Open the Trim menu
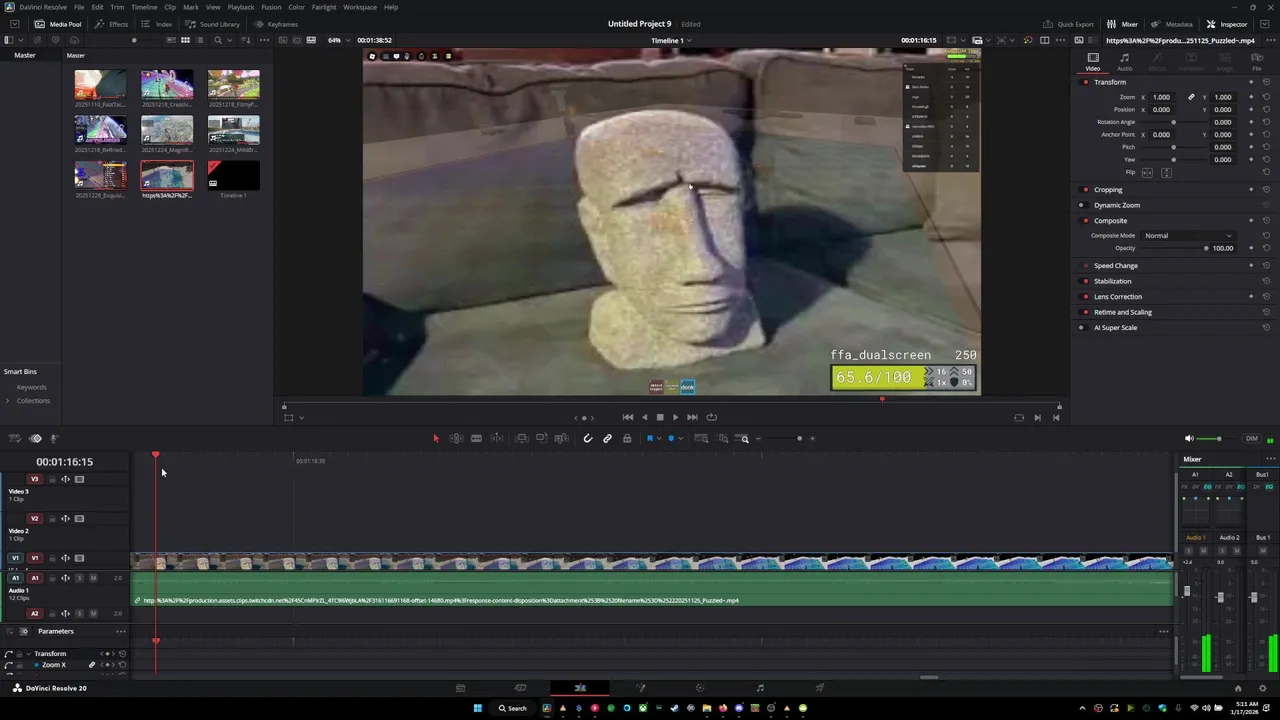Screen dimensions: 1280x720 pos(117,7)
